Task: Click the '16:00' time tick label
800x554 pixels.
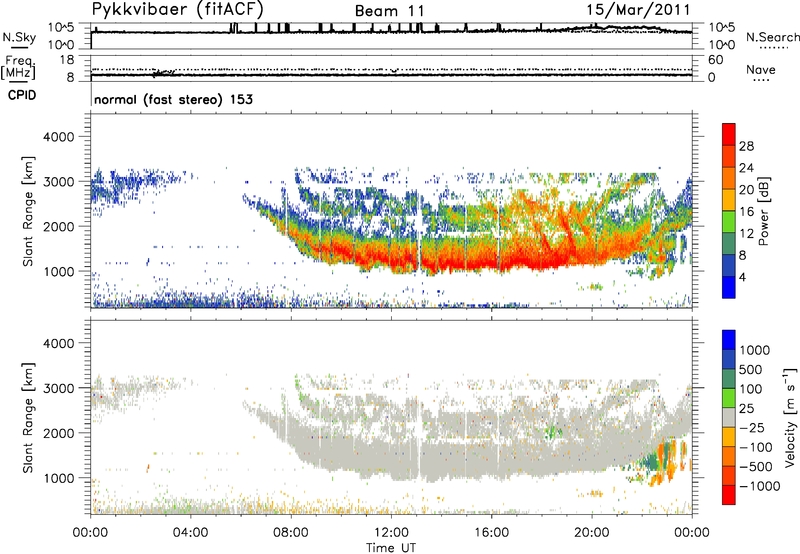Action: coord(491,533)
